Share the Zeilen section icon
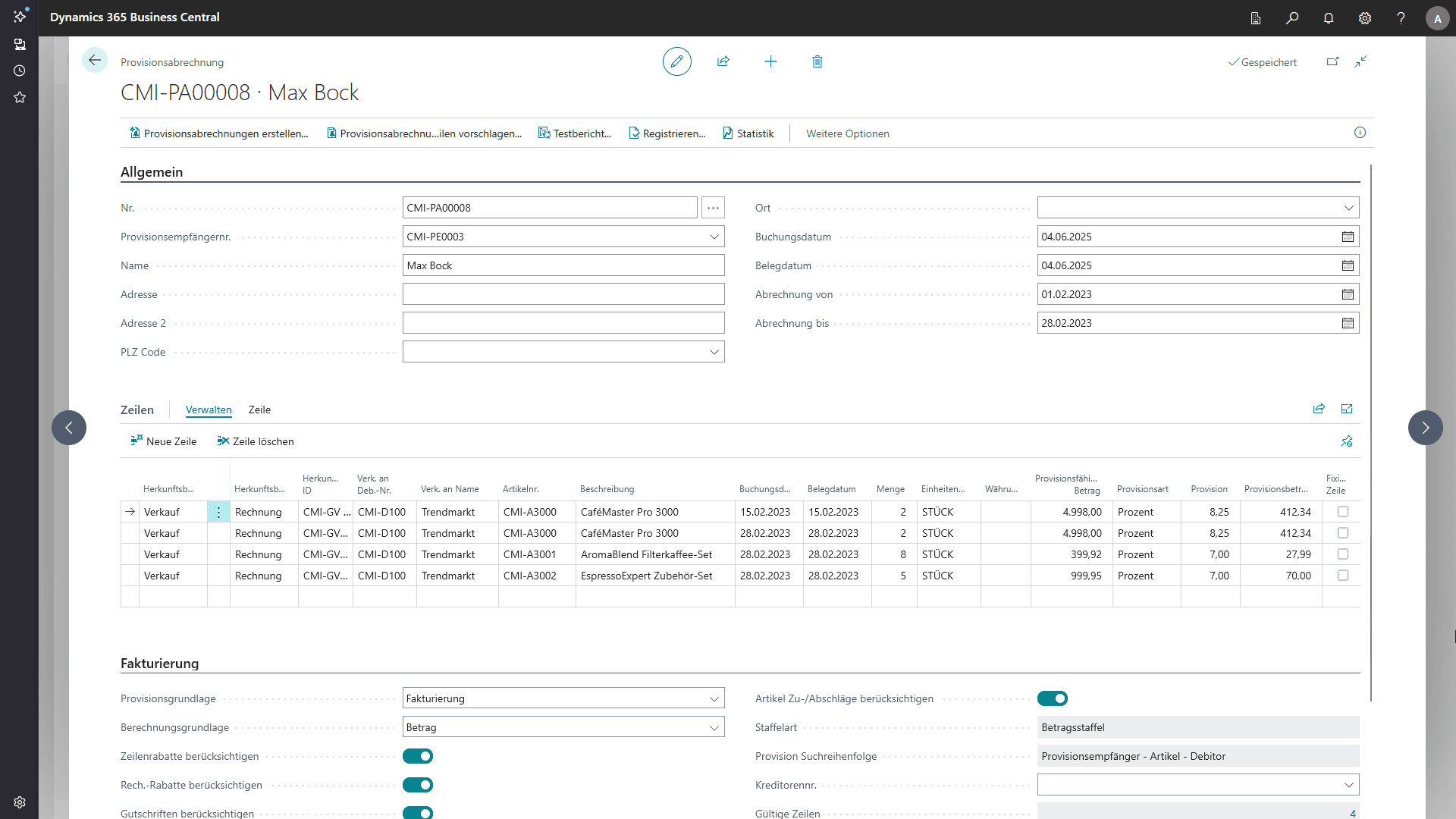 (x=1319, y=409)
